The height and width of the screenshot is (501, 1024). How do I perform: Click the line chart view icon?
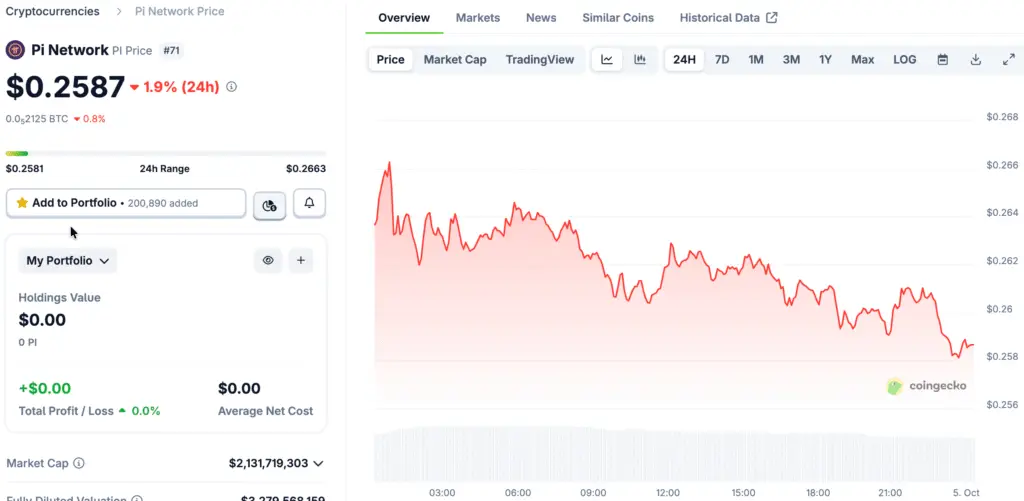coord(607,60)
